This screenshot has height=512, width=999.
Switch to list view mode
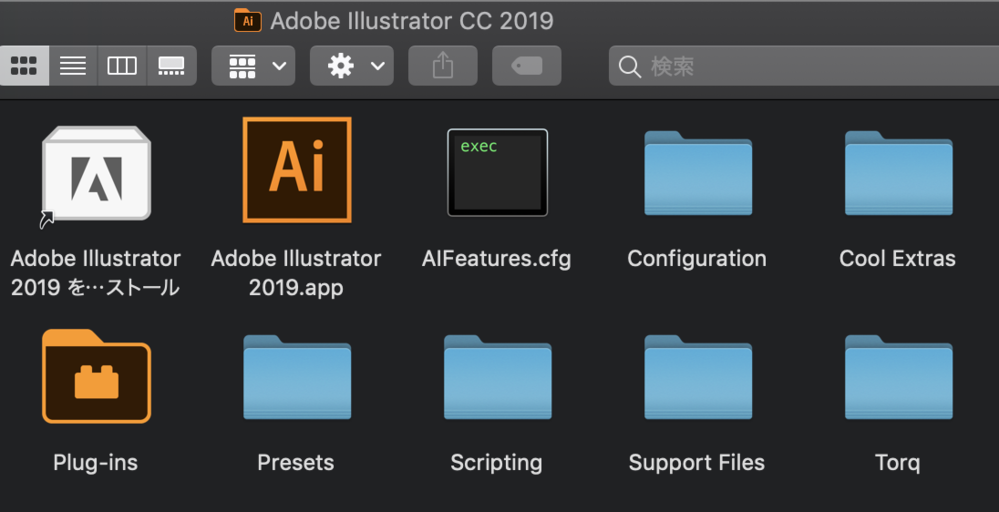(x=73, y=66)
